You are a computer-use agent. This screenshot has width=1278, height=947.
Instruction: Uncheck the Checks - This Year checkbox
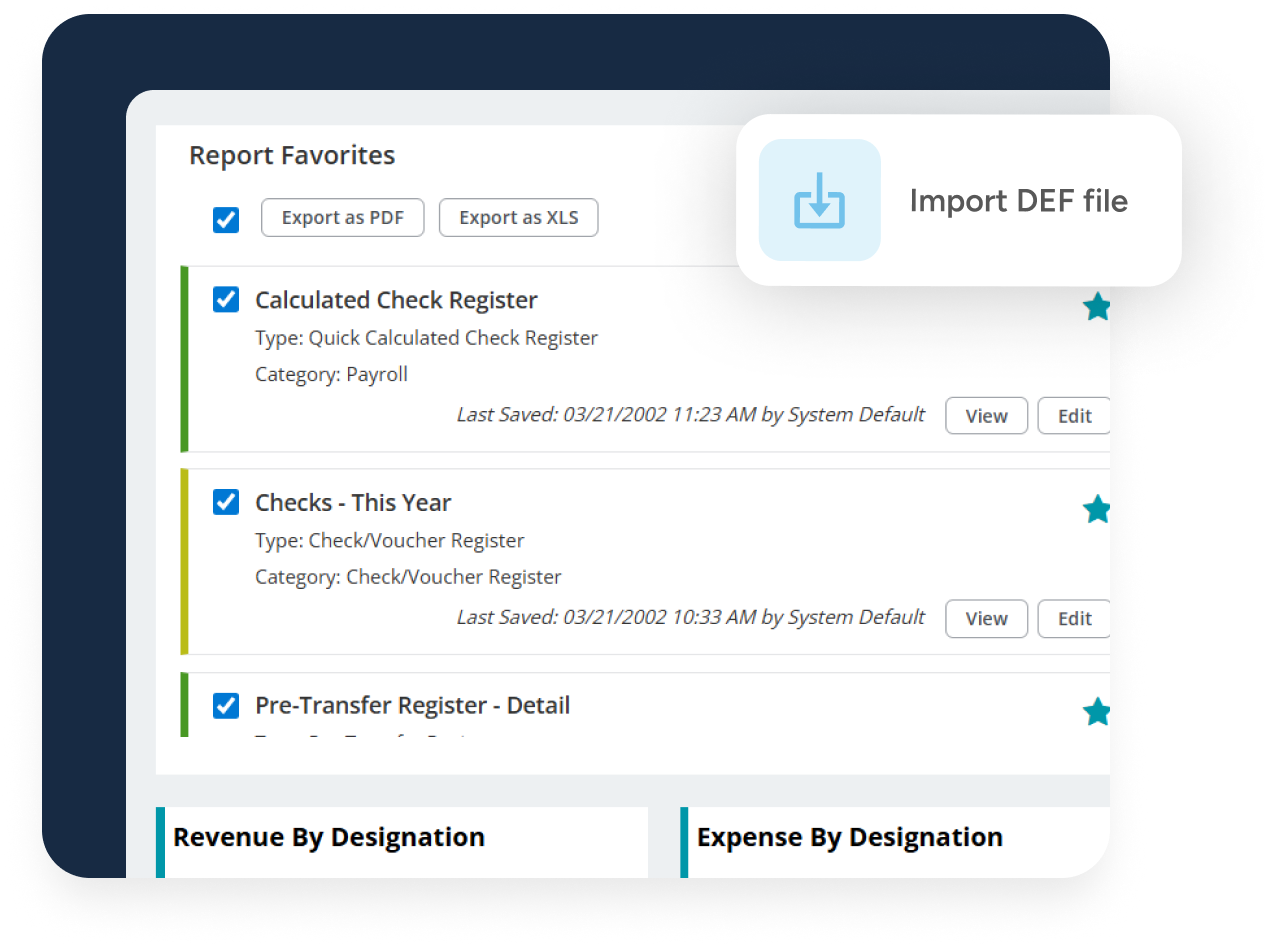tap(226, 502)
